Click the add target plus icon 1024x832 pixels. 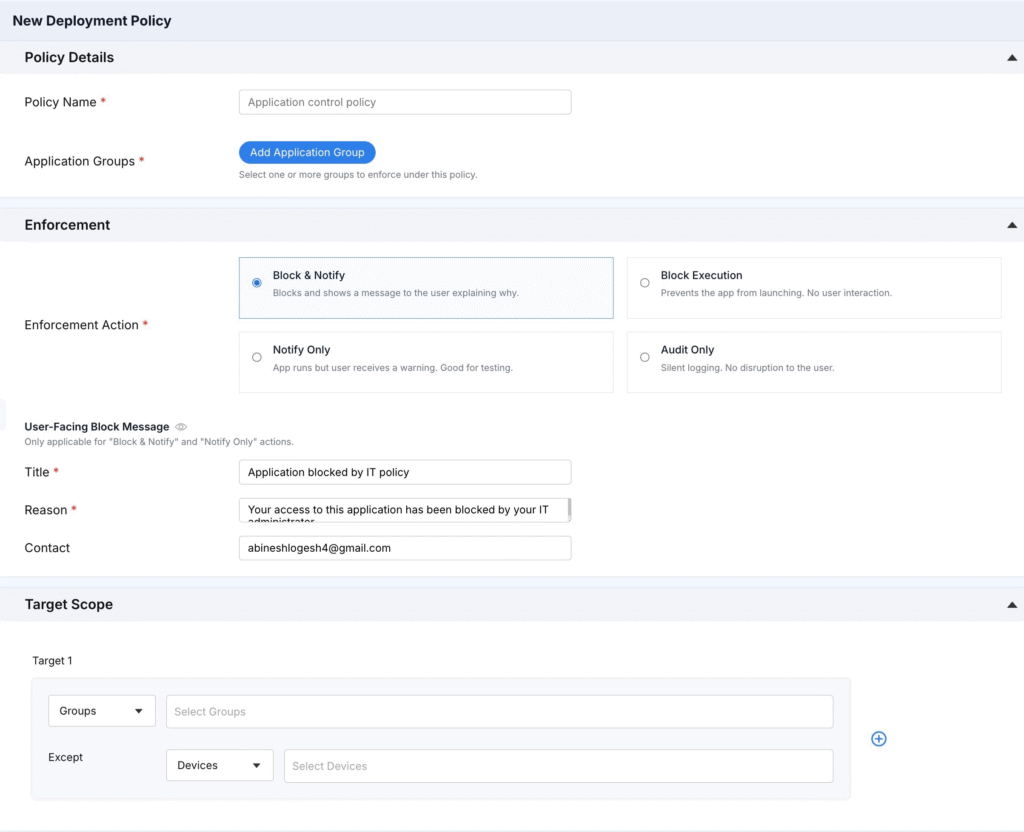[878, 739]
